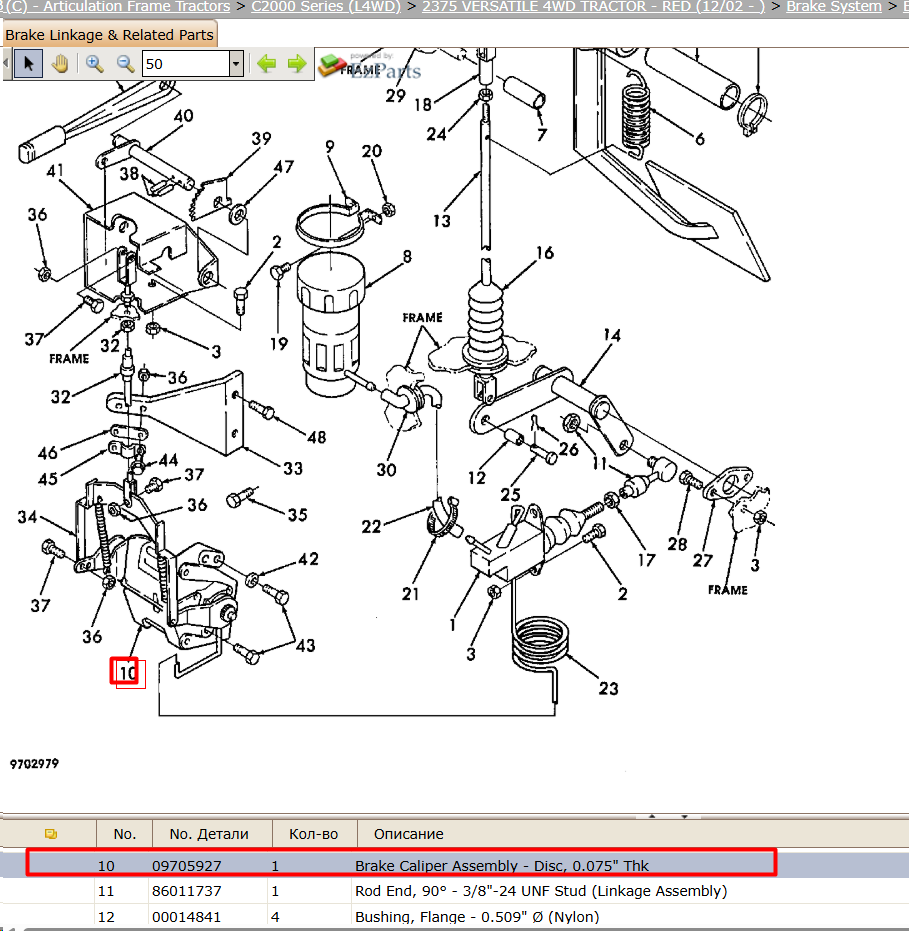This screenshot has height=931, width=909.
Task: Click the EzParts logo
Action: 370,66
